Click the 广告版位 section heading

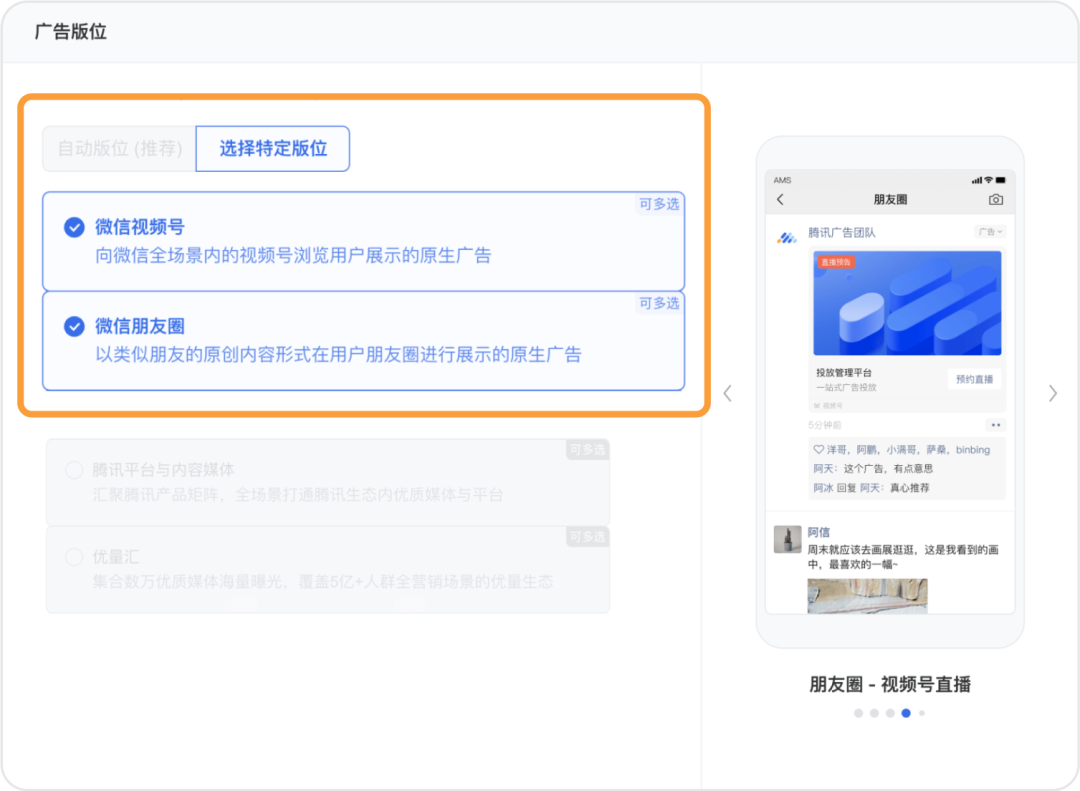pos(71,32)
